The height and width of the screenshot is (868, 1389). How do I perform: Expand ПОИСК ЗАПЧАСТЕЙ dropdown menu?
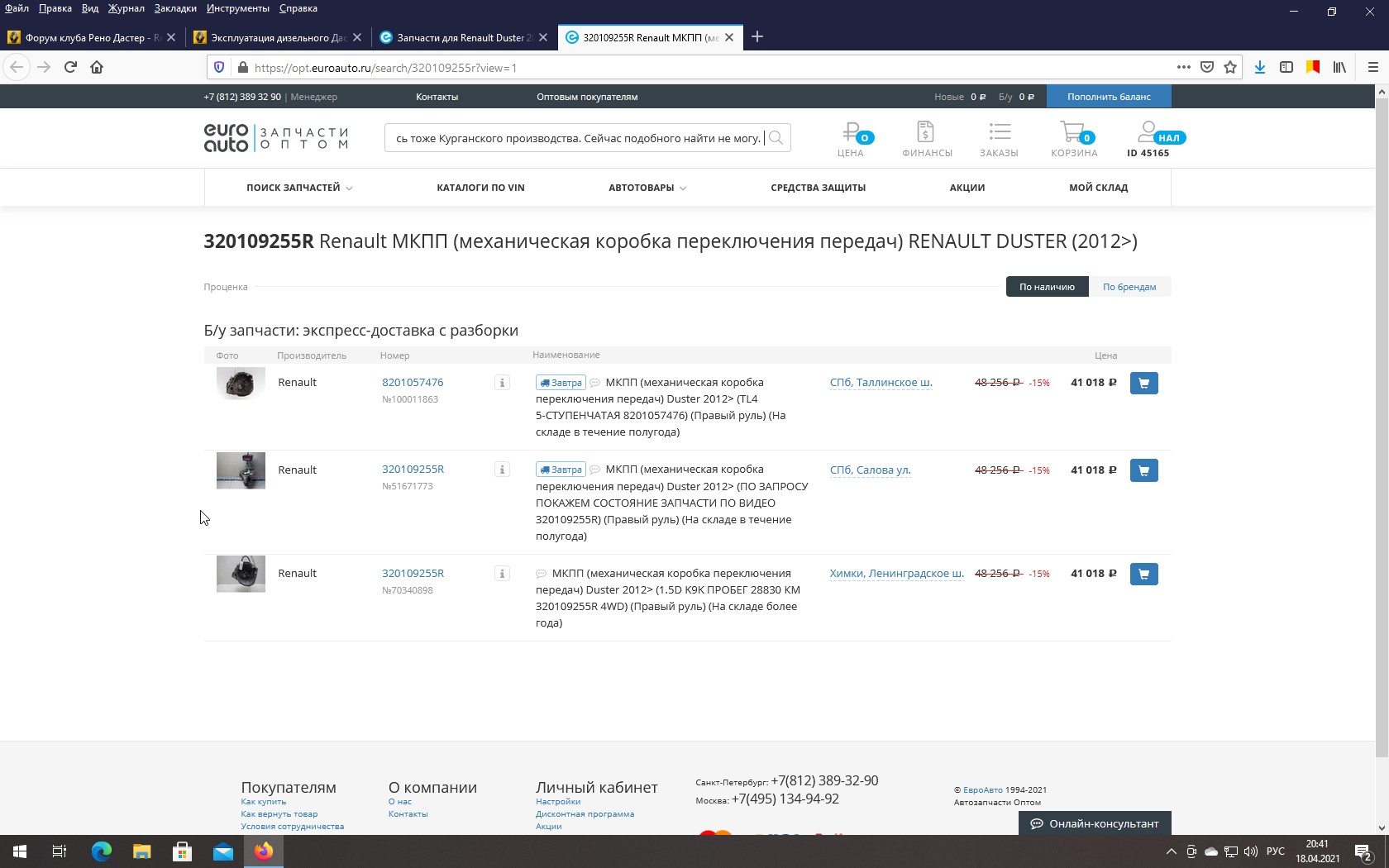299,188
